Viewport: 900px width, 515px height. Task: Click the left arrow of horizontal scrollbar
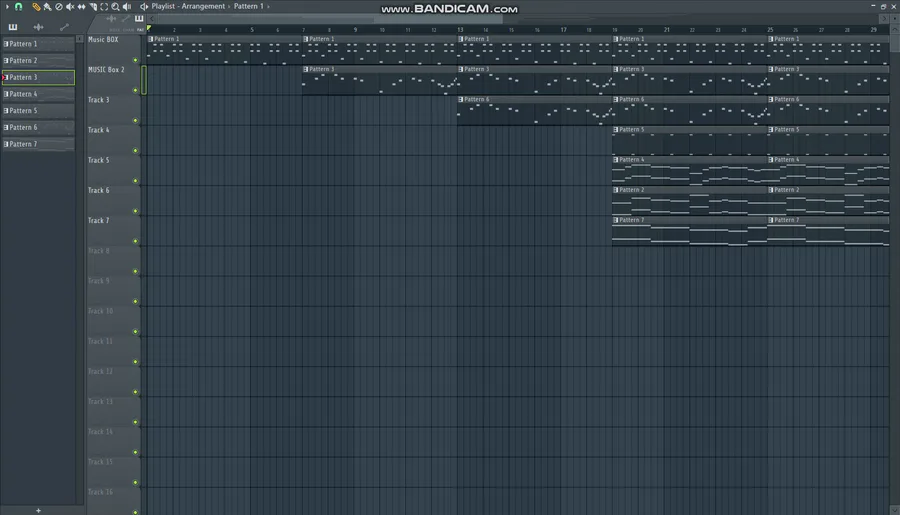[x=152, y=19]
